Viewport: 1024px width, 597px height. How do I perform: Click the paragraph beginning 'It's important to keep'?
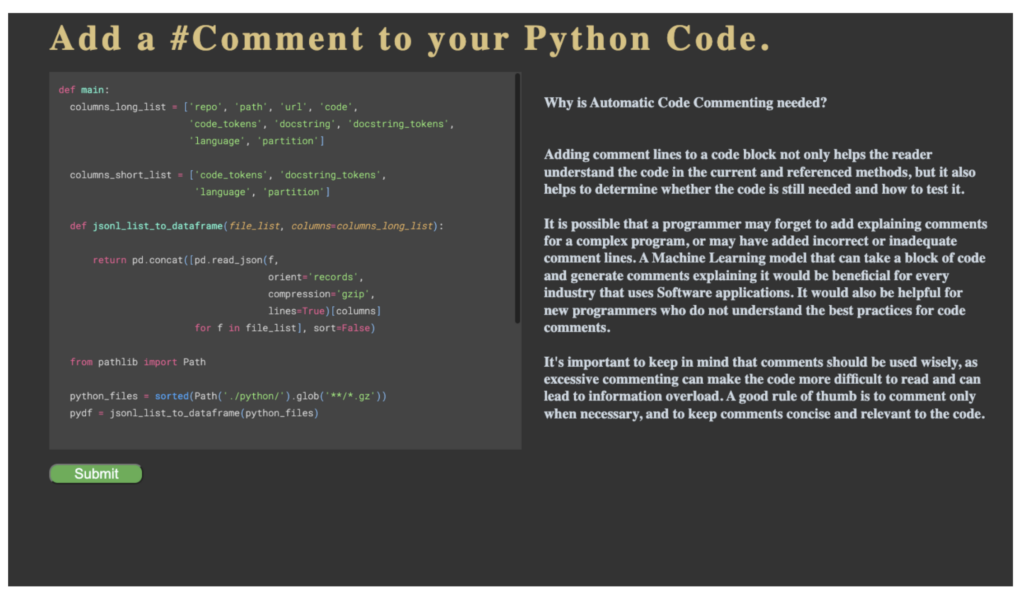point(765,388)
